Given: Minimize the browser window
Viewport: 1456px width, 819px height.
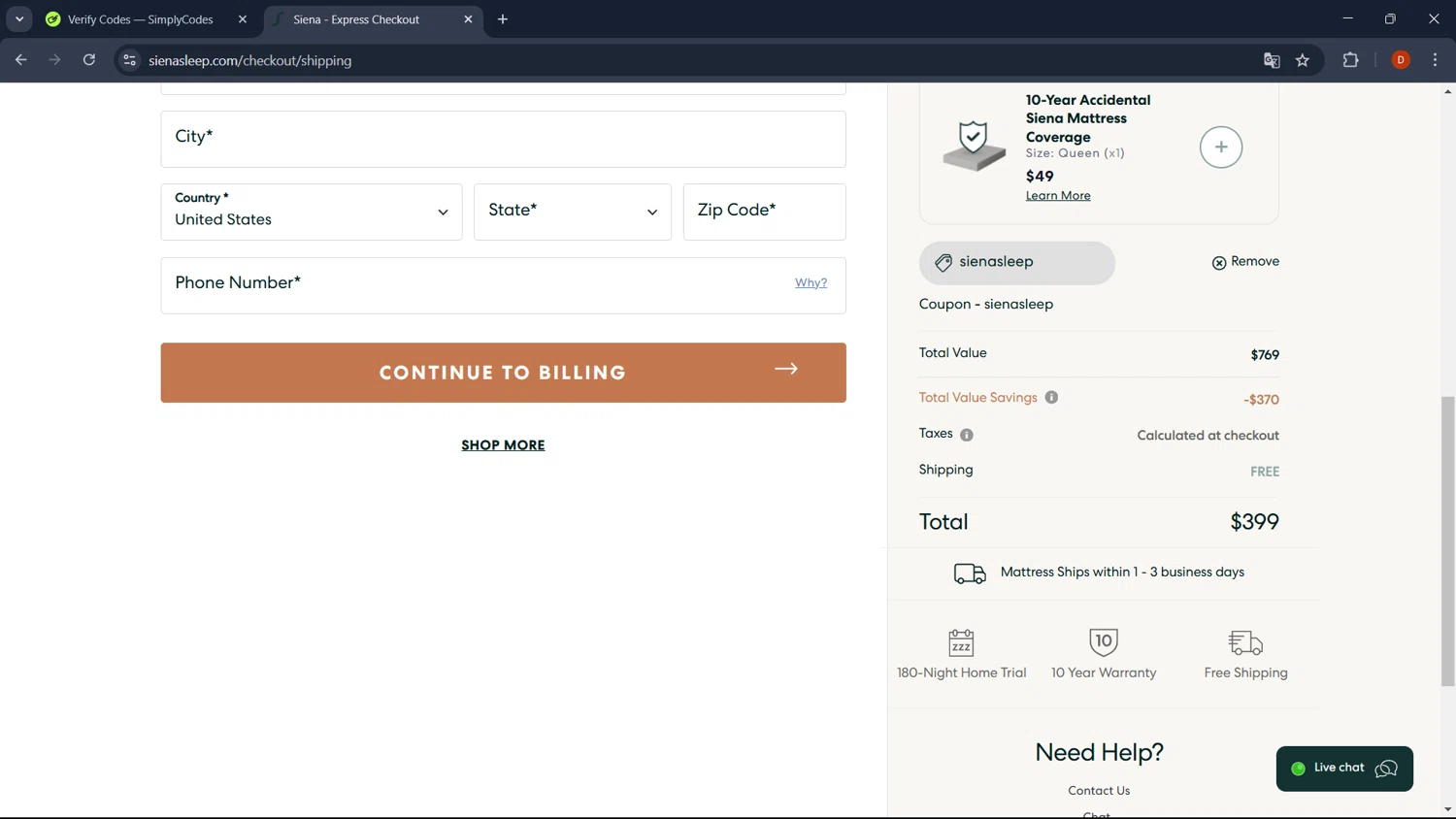Looking at the screenshot, I should pos(1347,19).
